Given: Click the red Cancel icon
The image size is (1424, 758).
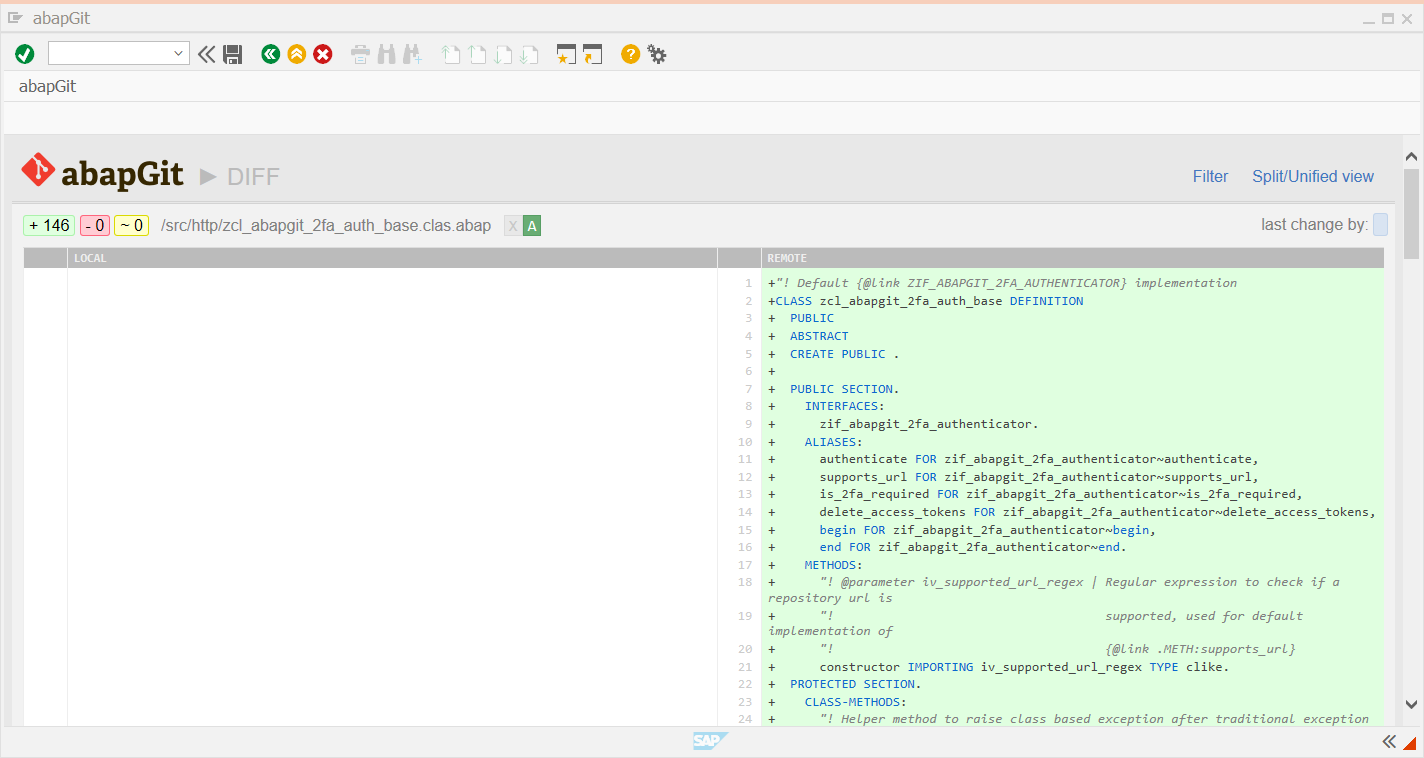Looking at the screenshot, I should pos(323,54).
